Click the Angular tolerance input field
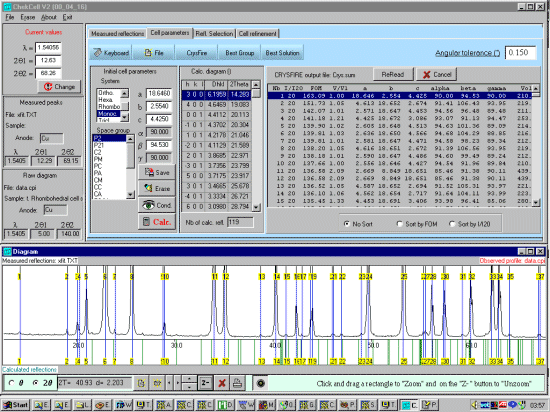Viewport: 550px width, 412px height. [x=520, y=53]
